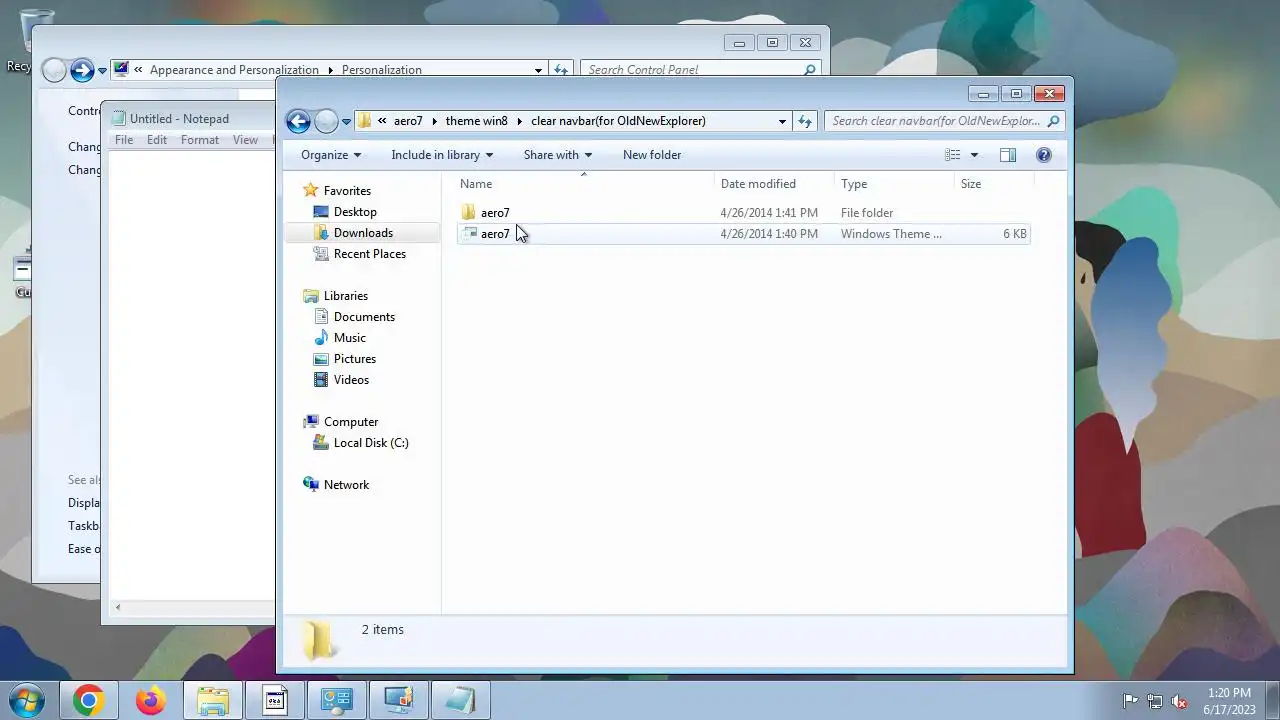Open Notepad View menu

[246, 140]
